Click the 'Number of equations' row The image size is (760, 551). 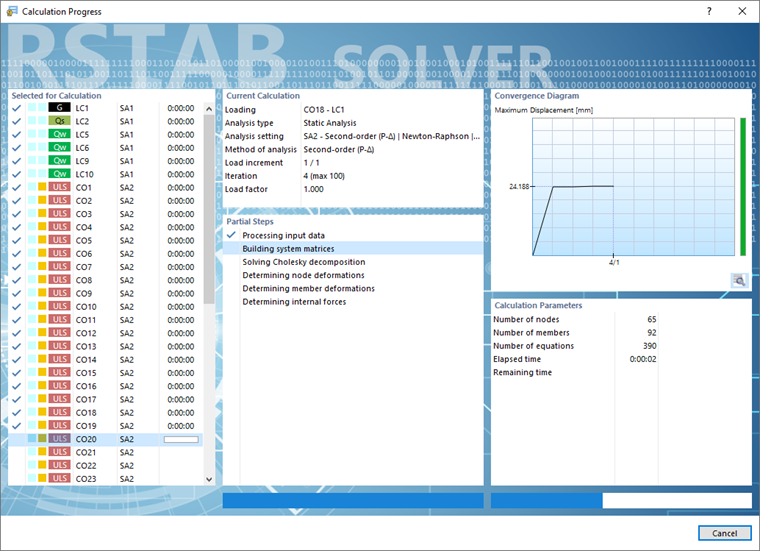pos(575,346)
